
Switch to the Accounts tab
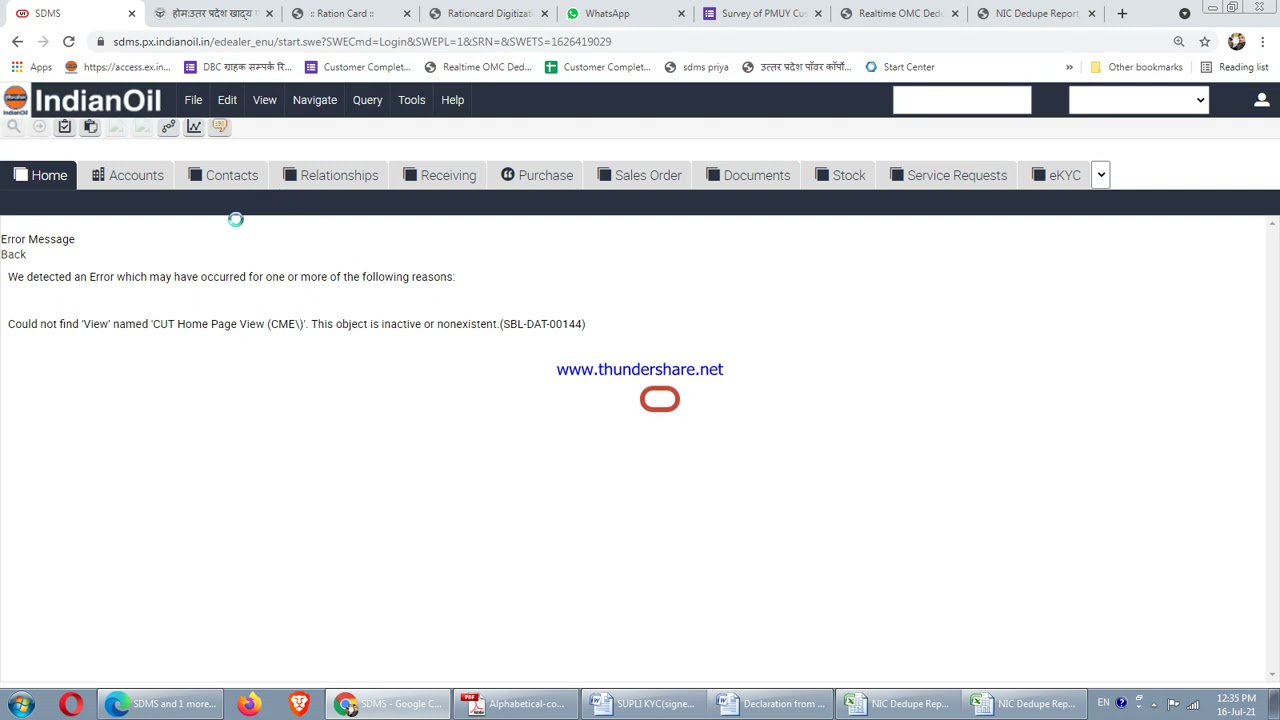point(127,176)
